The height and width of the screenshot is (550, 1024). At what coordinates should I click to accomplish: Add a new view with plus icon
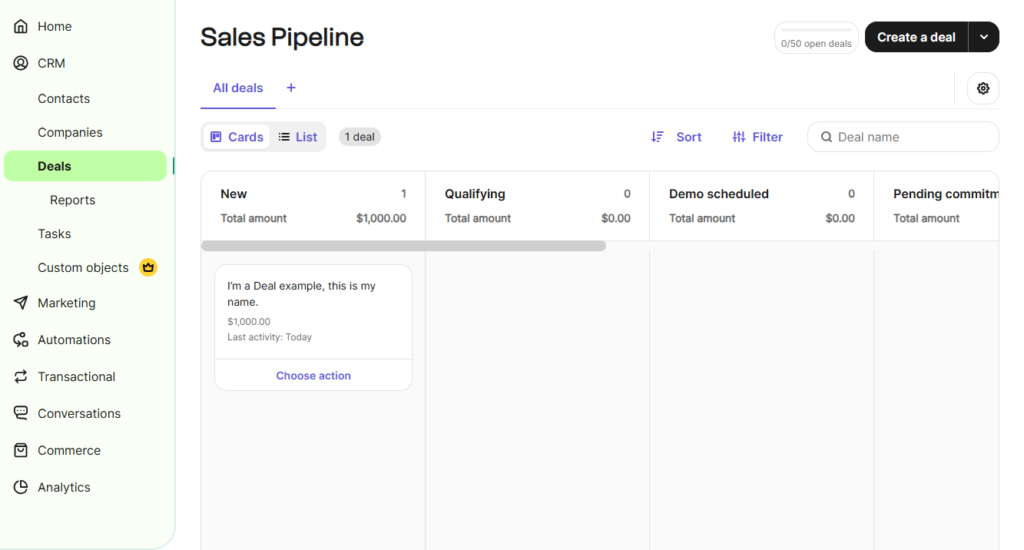point(291,88)
